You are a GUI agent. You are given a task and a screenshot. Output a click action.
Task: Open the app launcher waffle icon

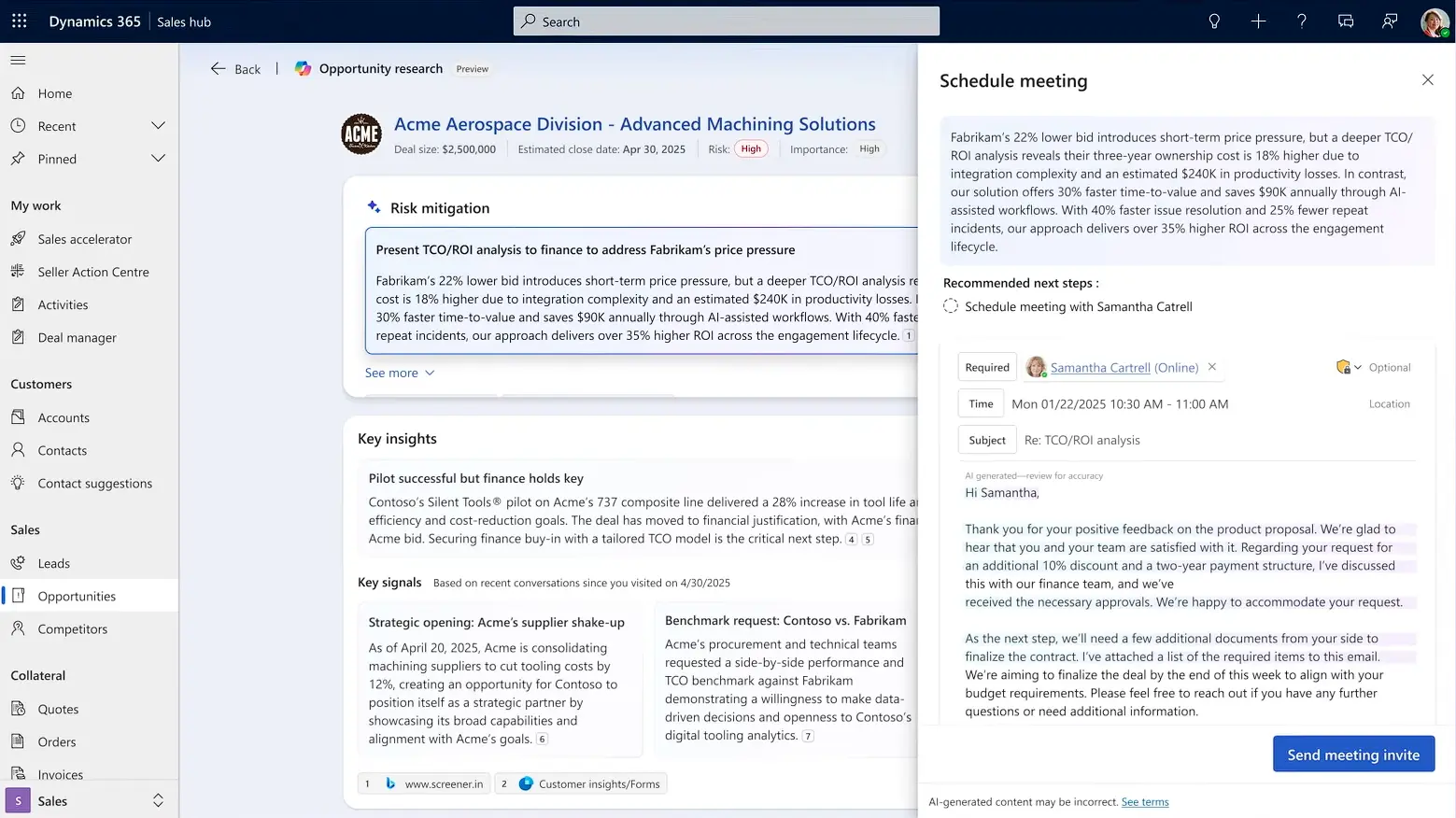19,21
